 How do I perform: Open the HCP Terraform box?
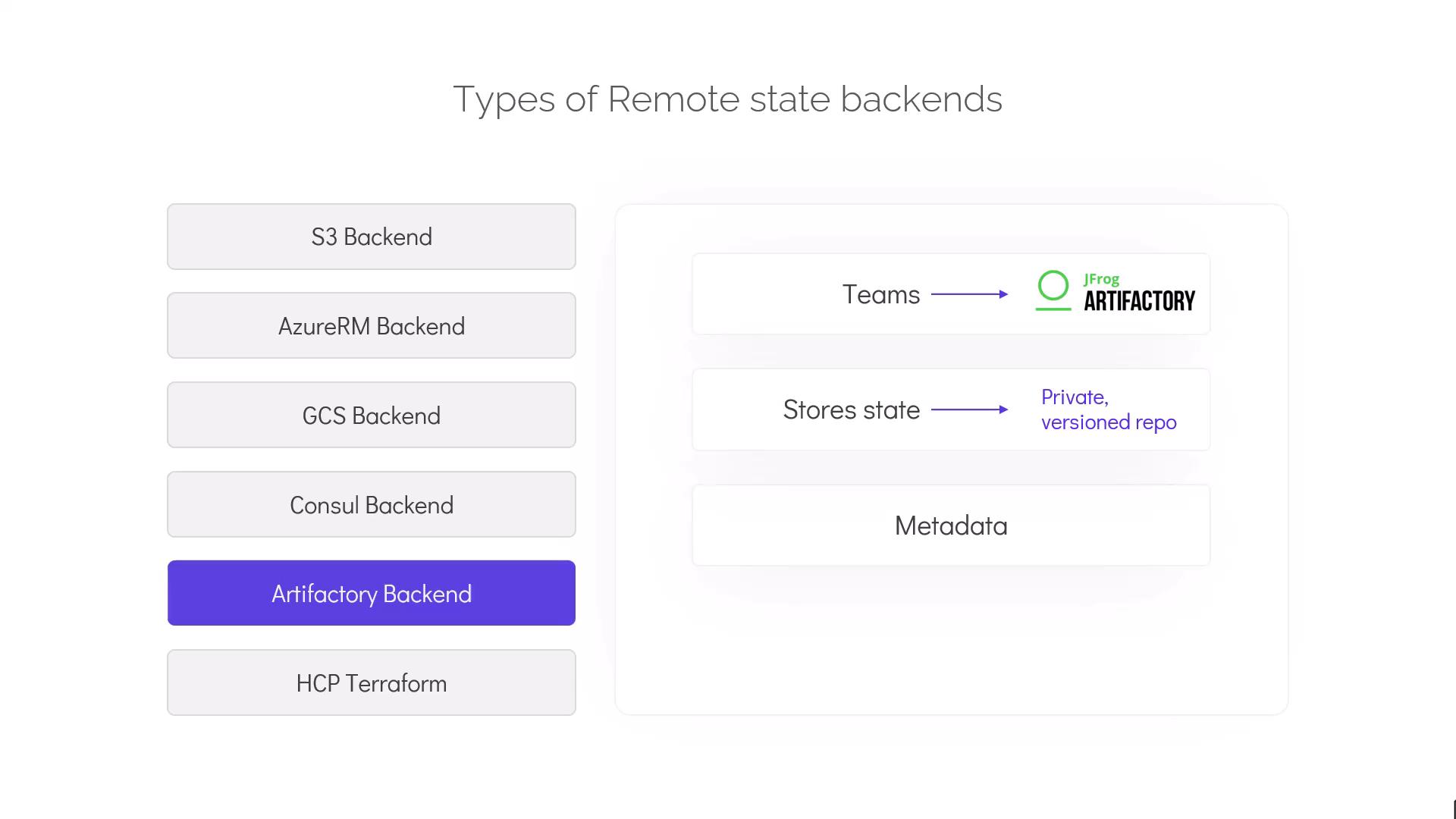tap(371, 683)
